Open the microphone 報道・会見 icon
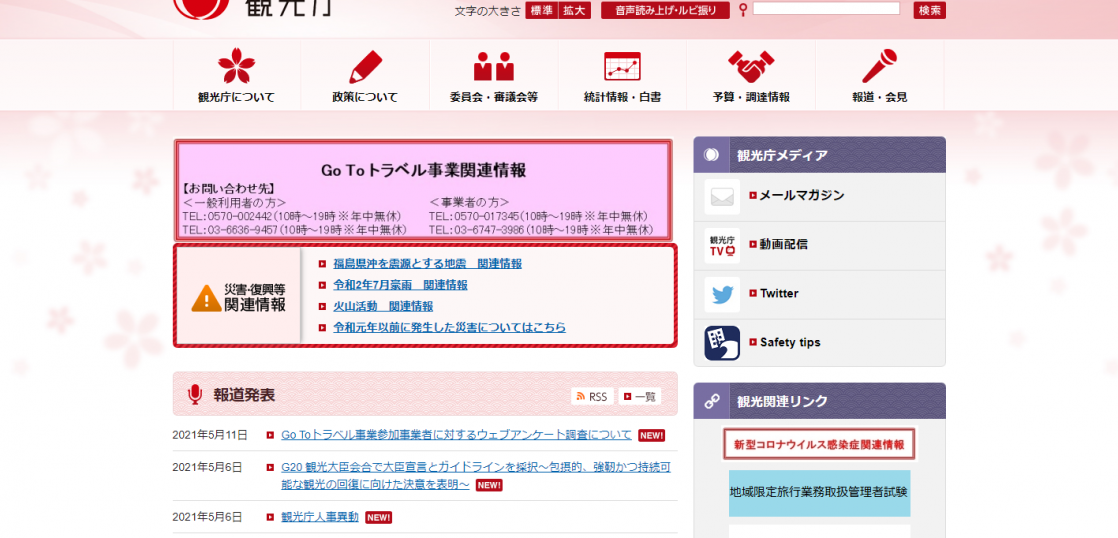Screen dimensions: 1118x538 [x=879, y=67]
